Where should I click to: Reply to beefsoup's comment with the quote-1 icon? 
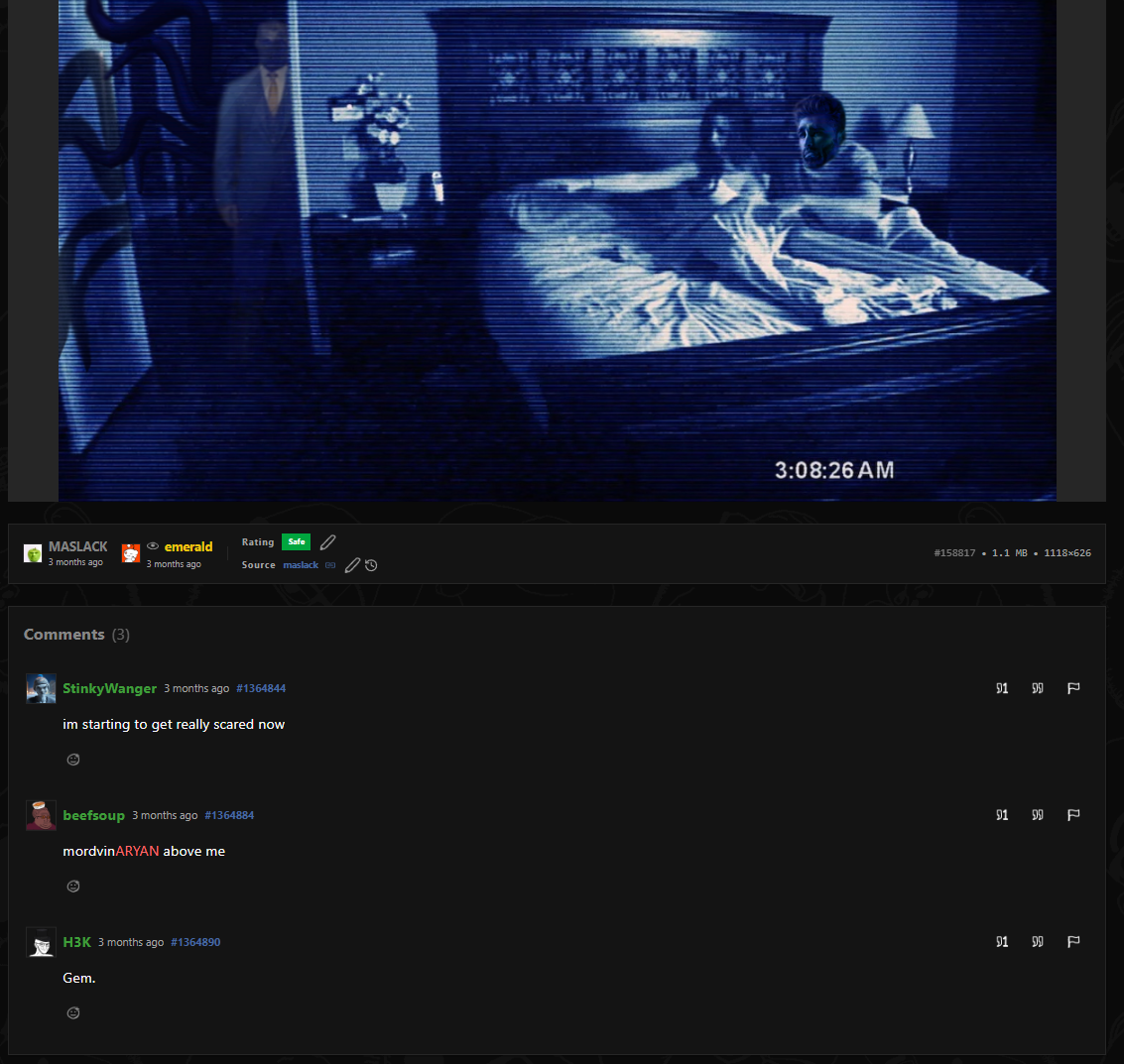tap(1002, 815)
